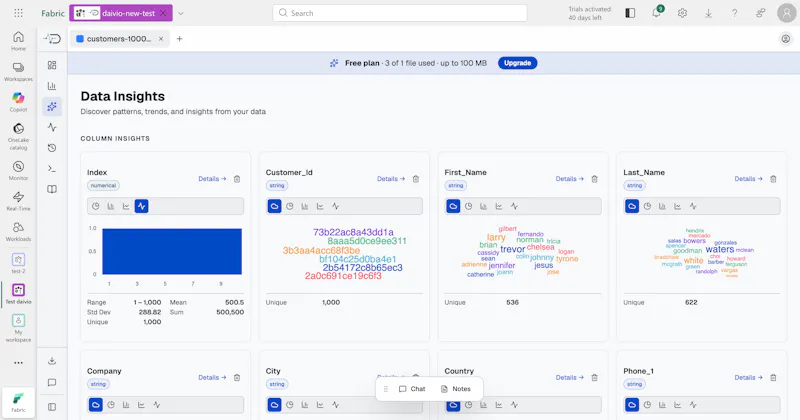This screenshot has height=420, width=800.
Task: Click the drag handle on Chat/Notes bar
Action: click(x=386, y=389)
